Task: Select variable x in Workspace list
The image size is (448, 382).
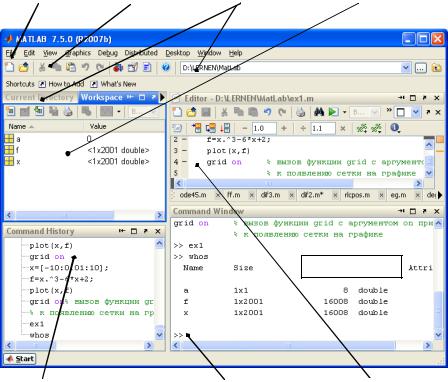Action: pyautogui.click(x=84, y=161)
